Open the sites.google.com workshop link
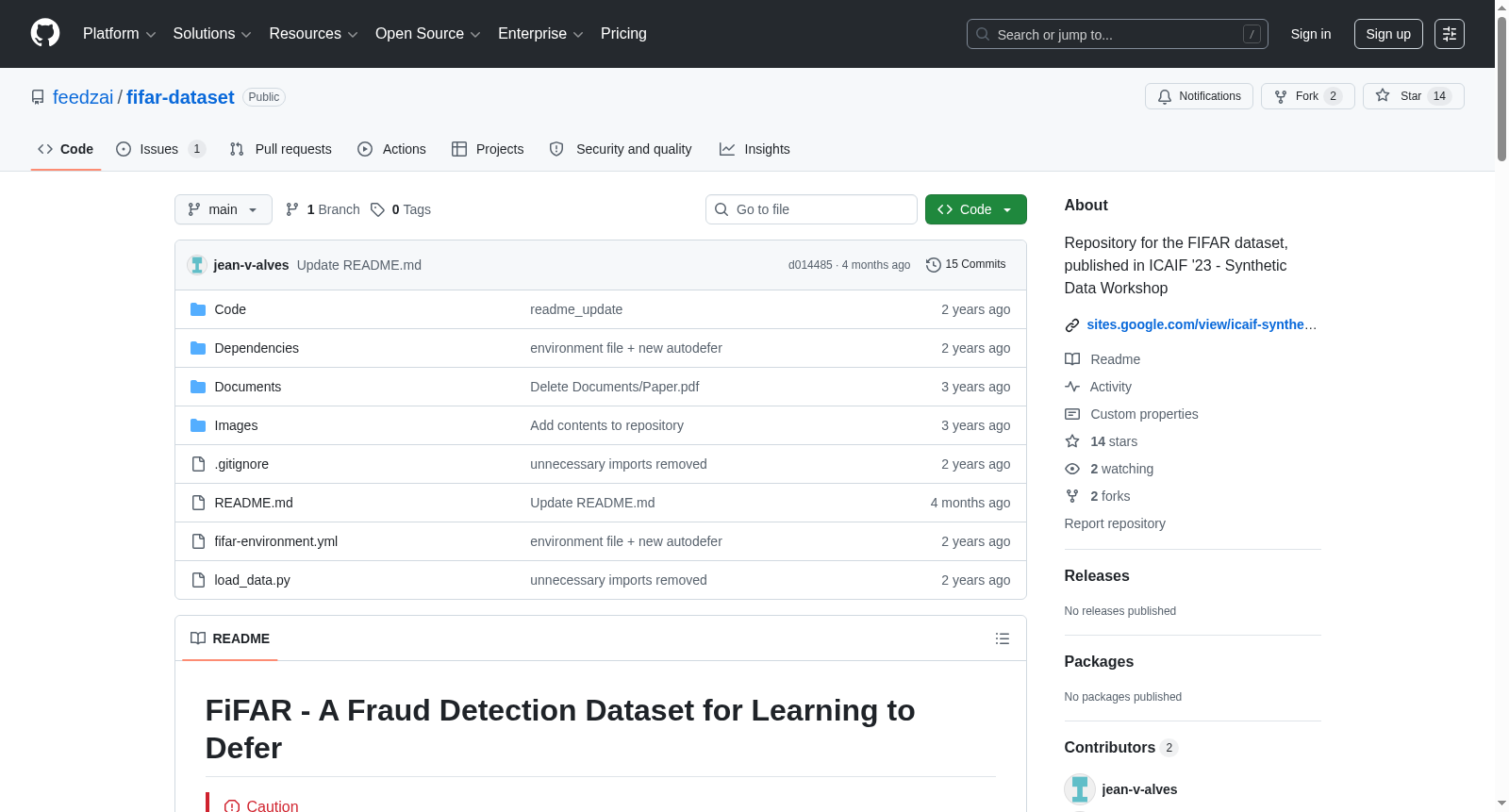 [1202, 324]
